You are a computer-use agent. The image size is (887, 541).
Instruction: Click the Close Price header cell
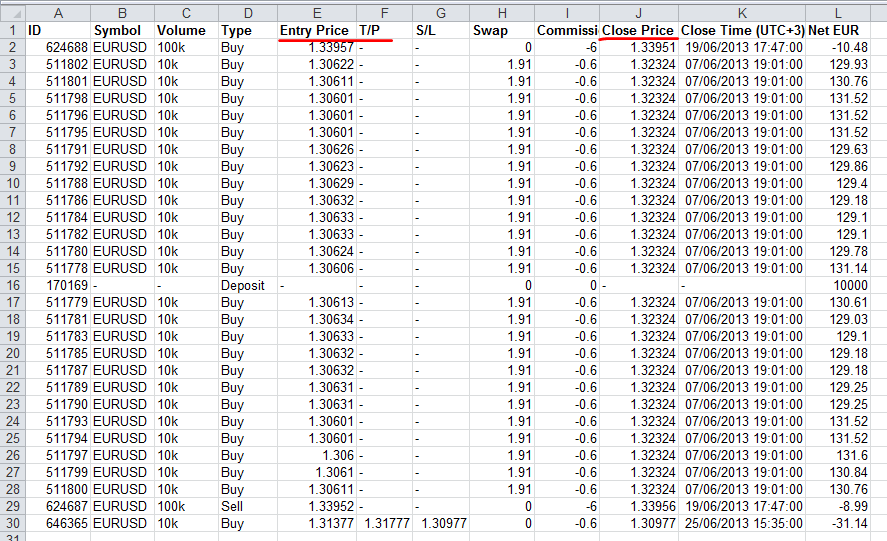(x=639, y=30)
